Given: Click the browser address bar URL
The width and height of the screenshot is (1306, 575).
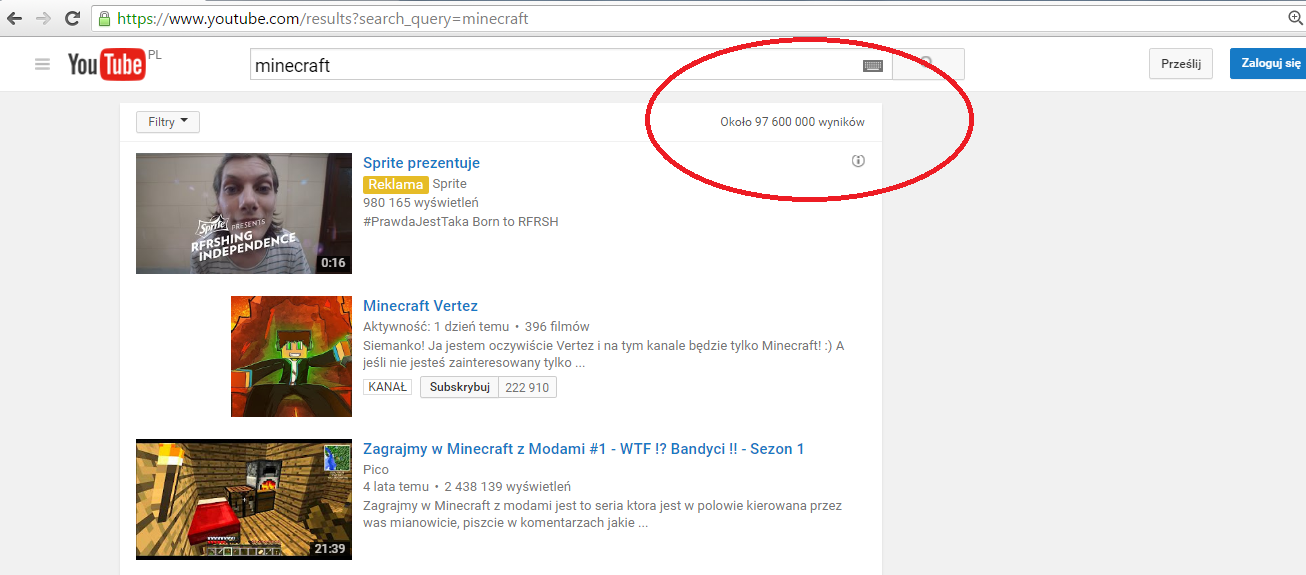Looking at the screenshot, I should coord(323,18).
